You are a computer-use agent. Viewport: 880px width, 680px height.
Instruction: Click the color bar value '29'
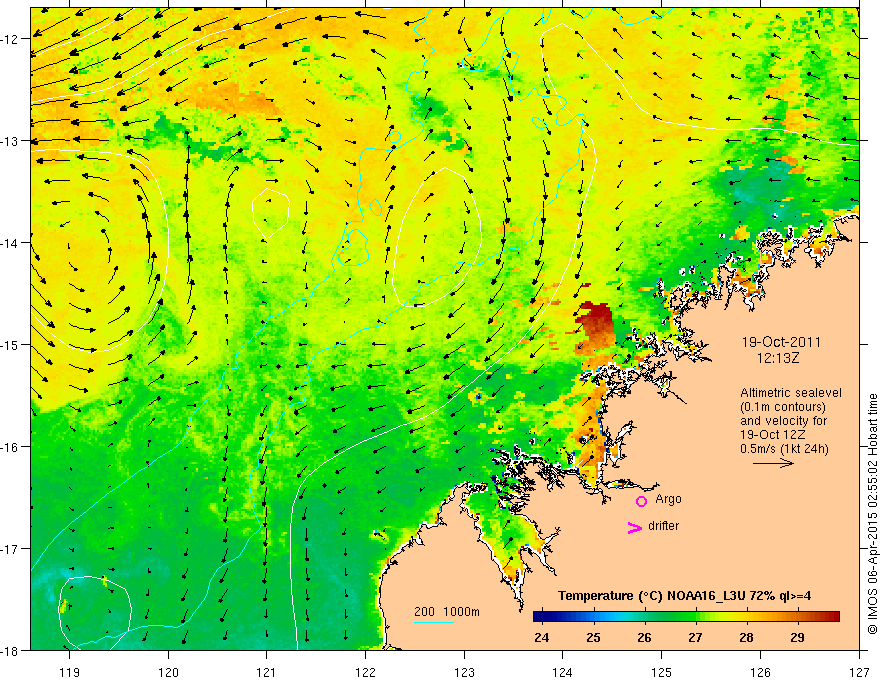pos(797,637)
